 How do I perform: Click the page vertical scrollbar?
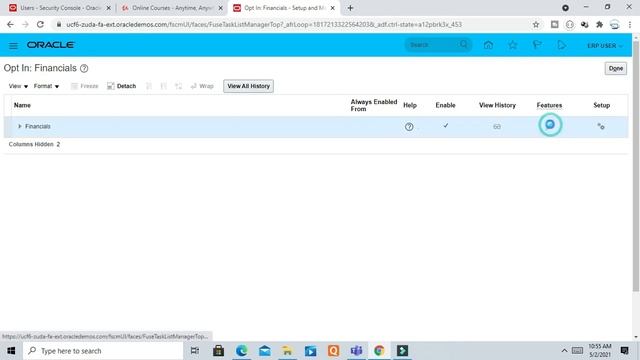(636, 166)
